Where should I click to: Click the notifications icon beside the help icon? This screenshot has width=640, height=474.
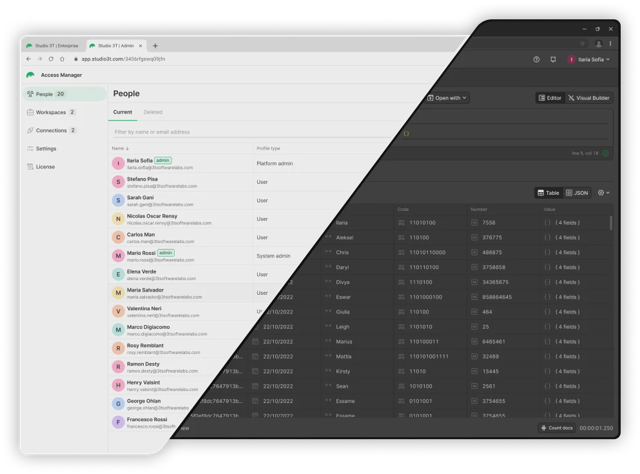(x=553, y=60)
